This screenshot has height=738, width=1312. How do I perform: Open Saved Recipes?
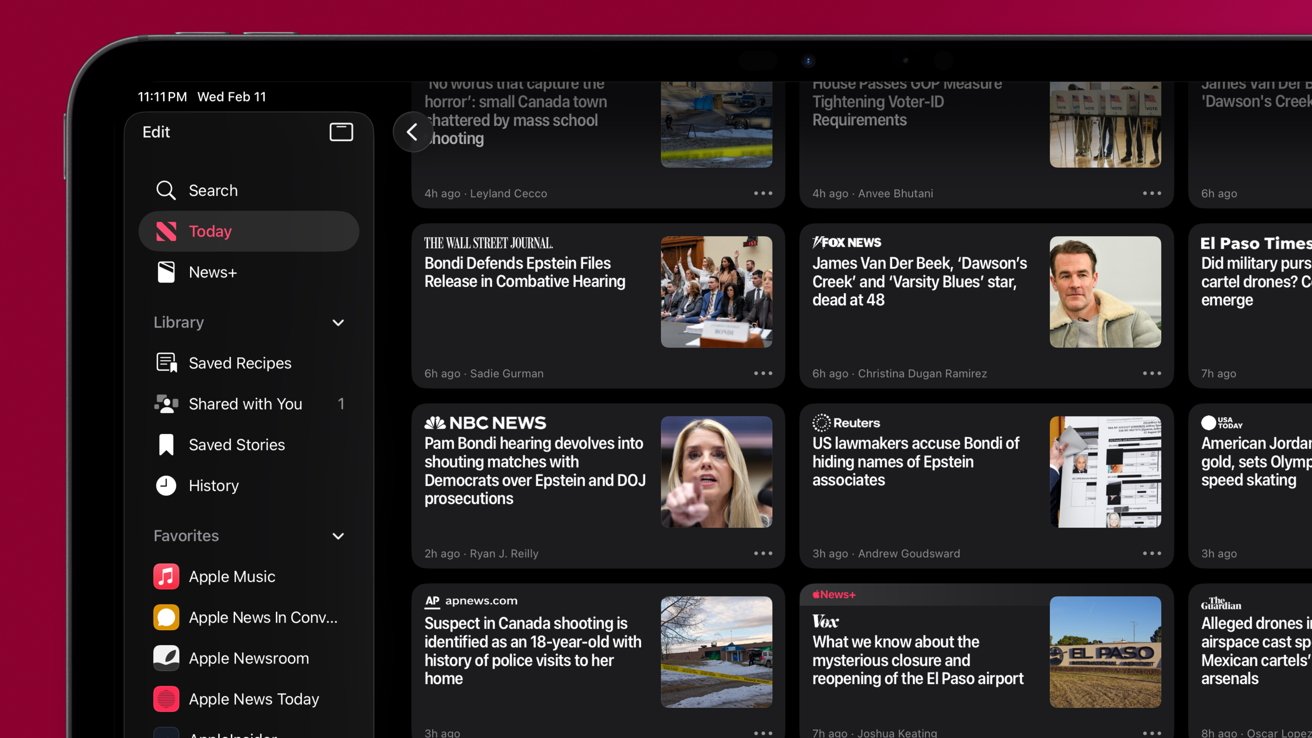(x=240, y=363)
